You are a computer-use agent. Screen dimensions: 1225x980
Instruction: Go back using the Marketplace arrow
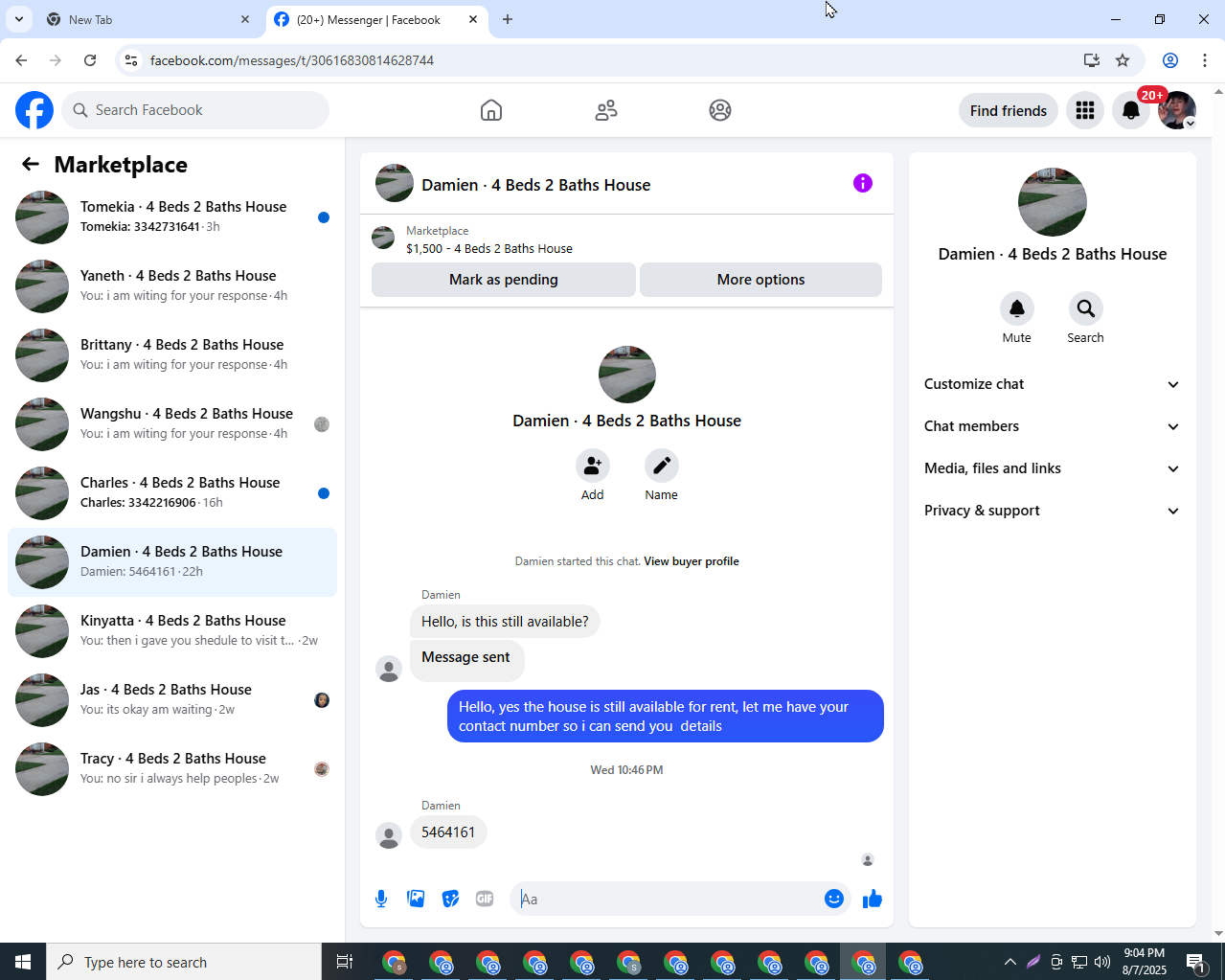tap(31, 165)
